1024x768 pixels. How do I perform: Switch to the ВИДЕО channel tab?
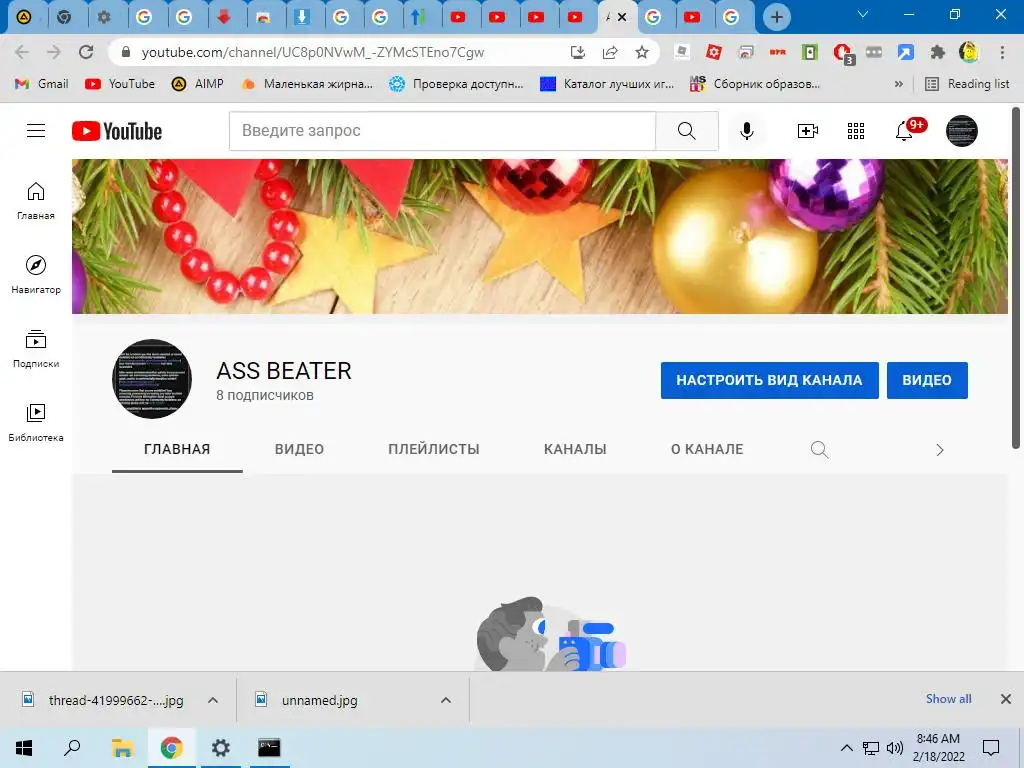point(299,449)
